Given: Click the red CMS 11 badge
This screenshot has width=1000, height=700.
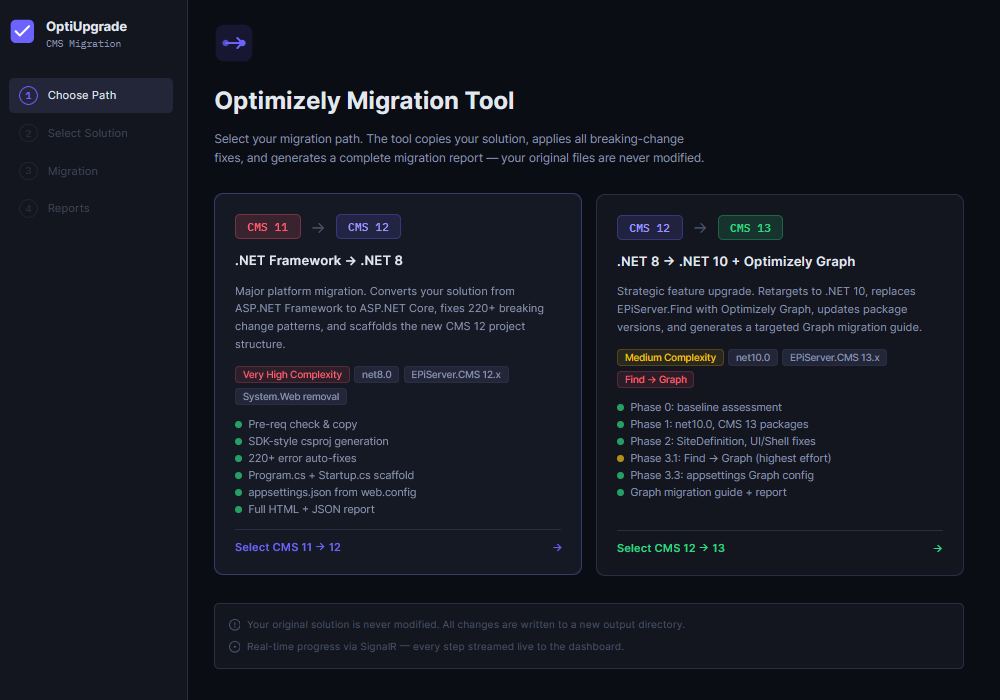Looking at the screenshot, I should (x=267, y=226).
